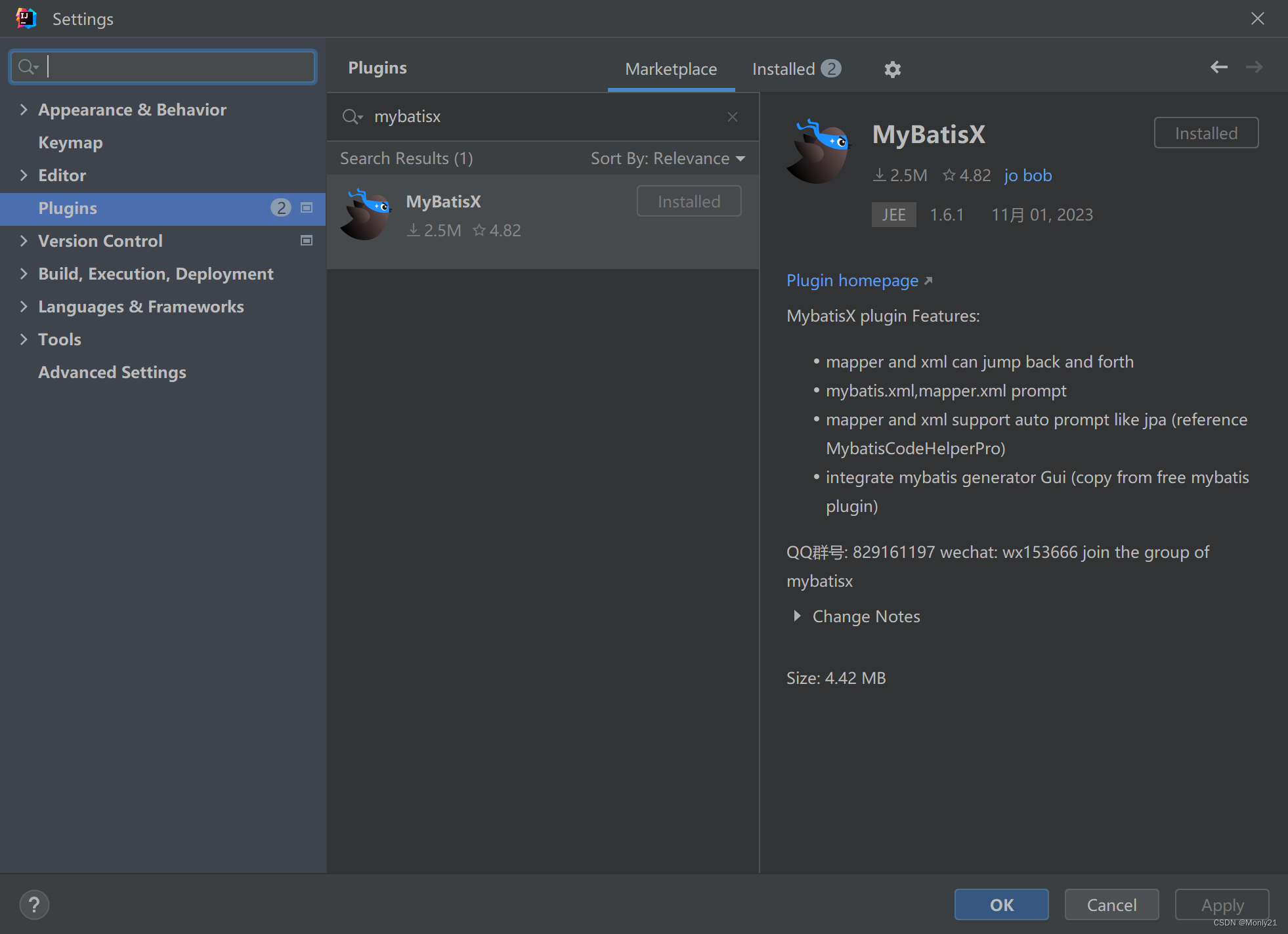Click the Plugins row project-level icon
This screenshot has height=934, width=1288.
(x=307, y=208)
